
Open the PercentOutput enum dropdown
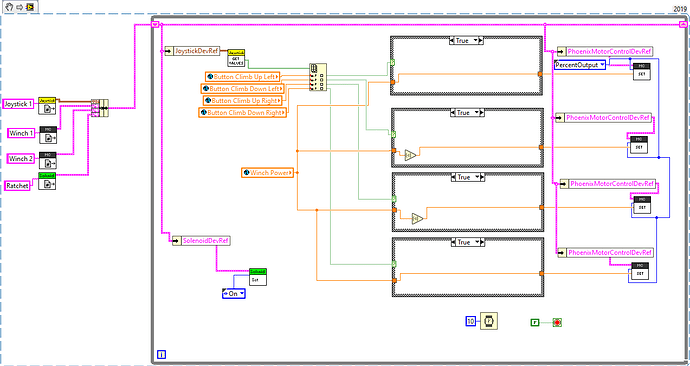coord(580,65)
